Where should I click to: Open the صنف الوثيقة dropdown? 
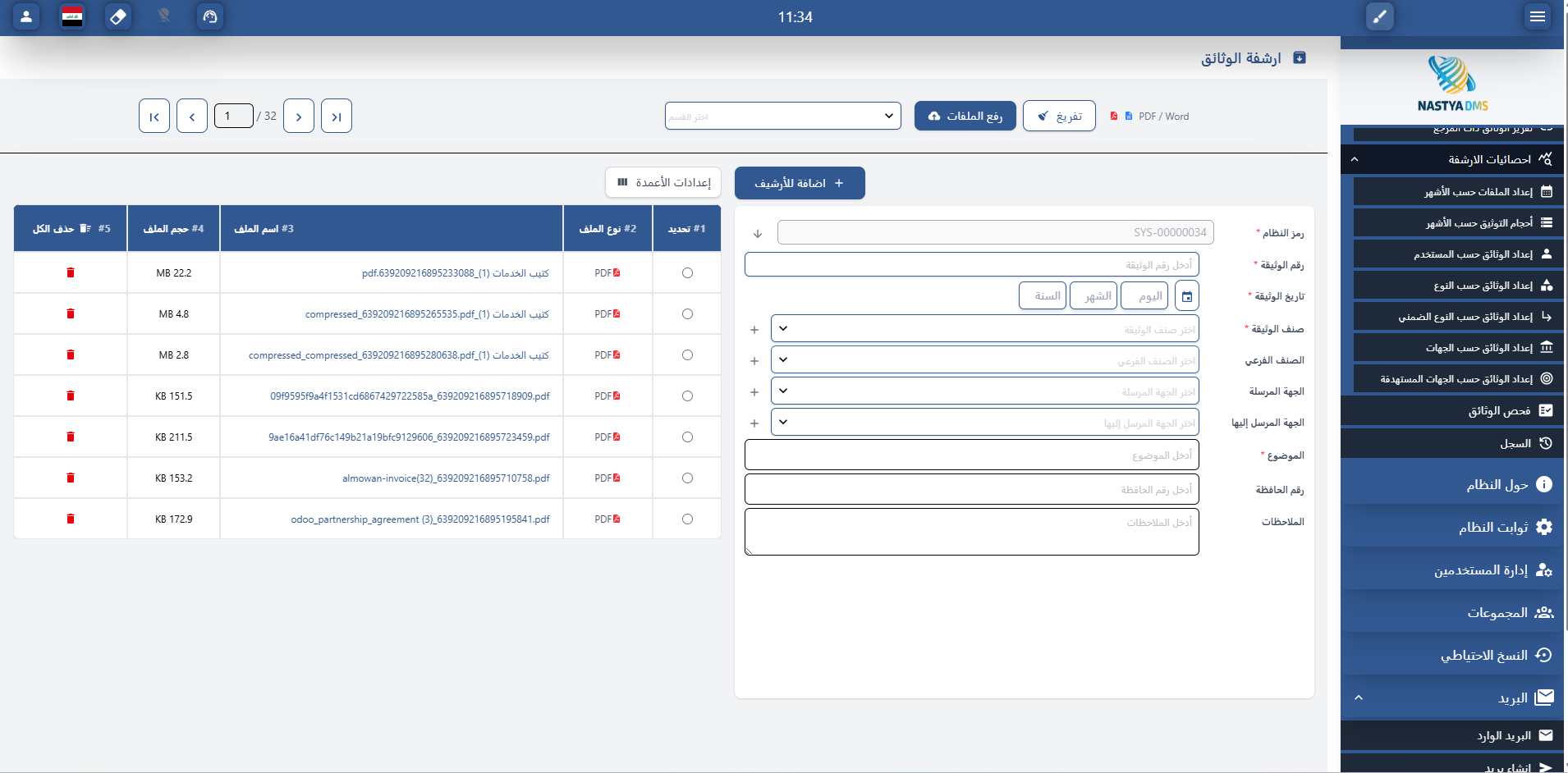click(985, 329)
